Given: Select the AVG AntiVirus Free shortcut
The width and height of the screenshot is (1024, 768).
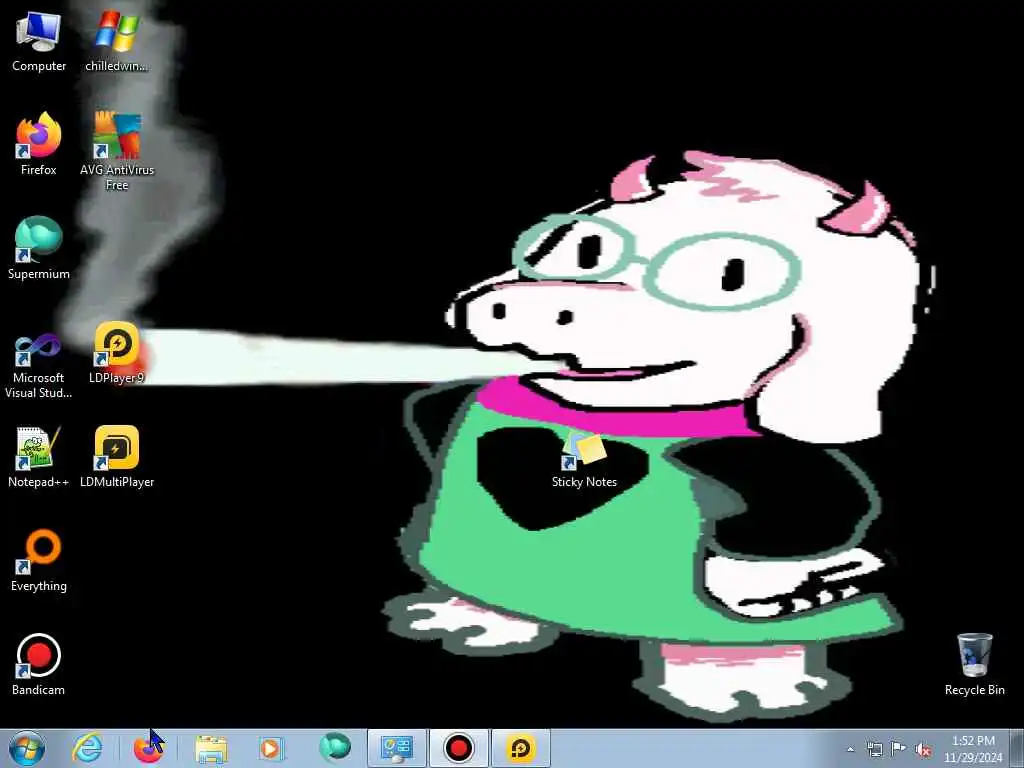Looking at the screenshot, I should point(117,152).
